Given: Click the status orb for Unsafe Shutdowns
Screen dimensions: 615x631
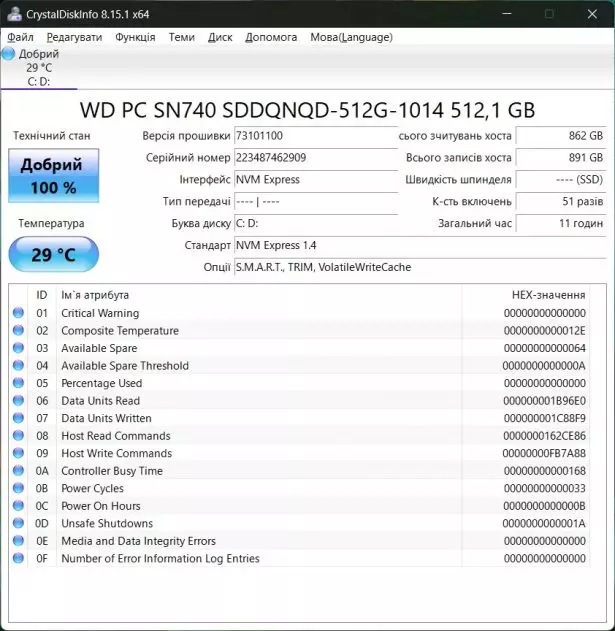Looking at the screenshot, I should [x=18, y=523].
